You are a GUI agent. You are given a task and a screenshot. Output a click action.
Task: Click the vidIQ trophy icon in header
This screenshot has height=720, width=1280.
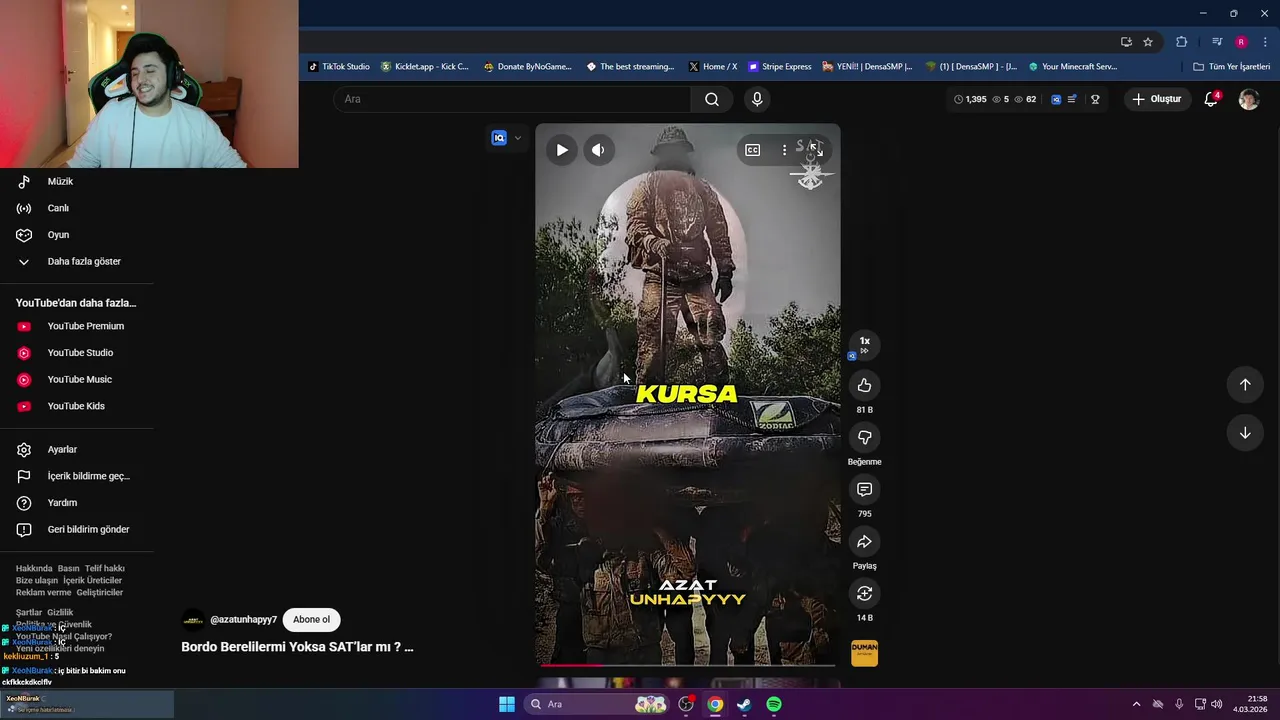1095,99
